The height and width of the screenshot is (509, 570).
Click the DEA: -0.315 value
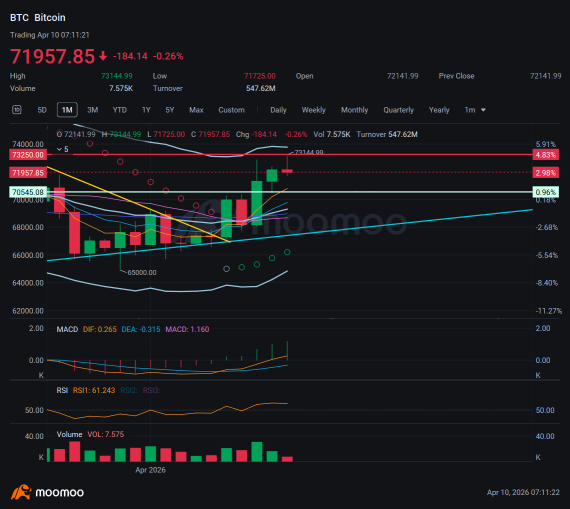click(x=141, y=329)
